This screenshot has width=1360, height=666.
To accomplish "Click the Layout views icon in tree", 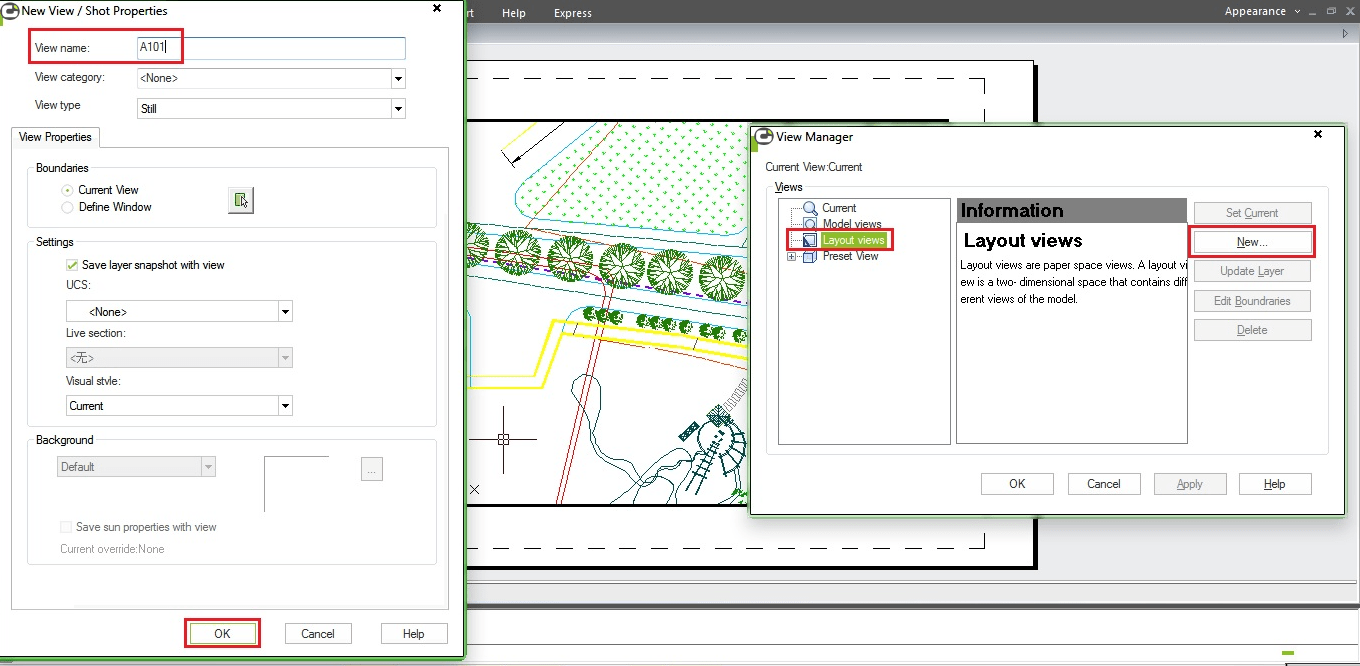I will tap(810, 240).
